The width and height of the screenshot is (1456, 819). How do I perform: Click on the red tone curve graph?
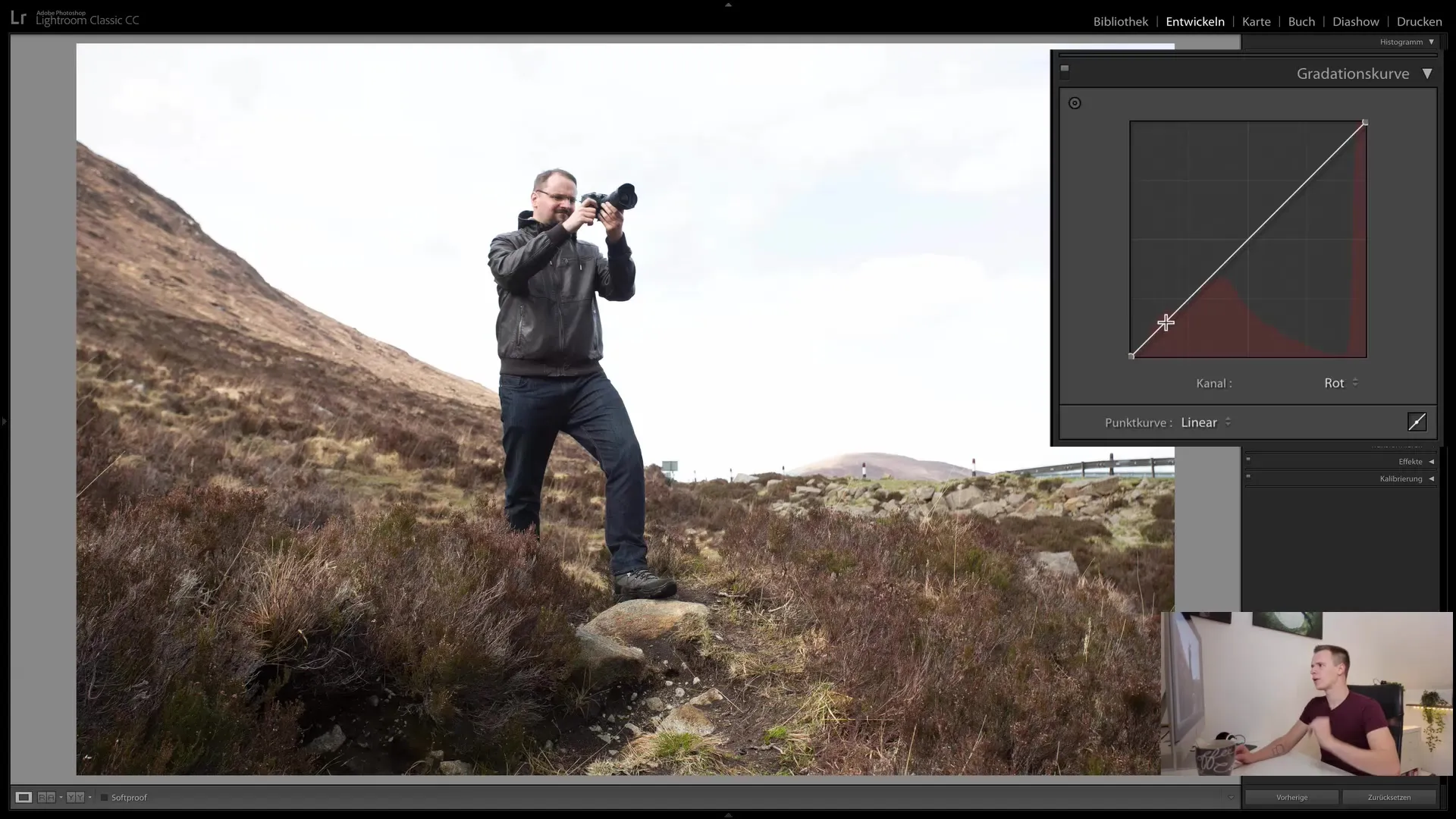(1248, 239)
